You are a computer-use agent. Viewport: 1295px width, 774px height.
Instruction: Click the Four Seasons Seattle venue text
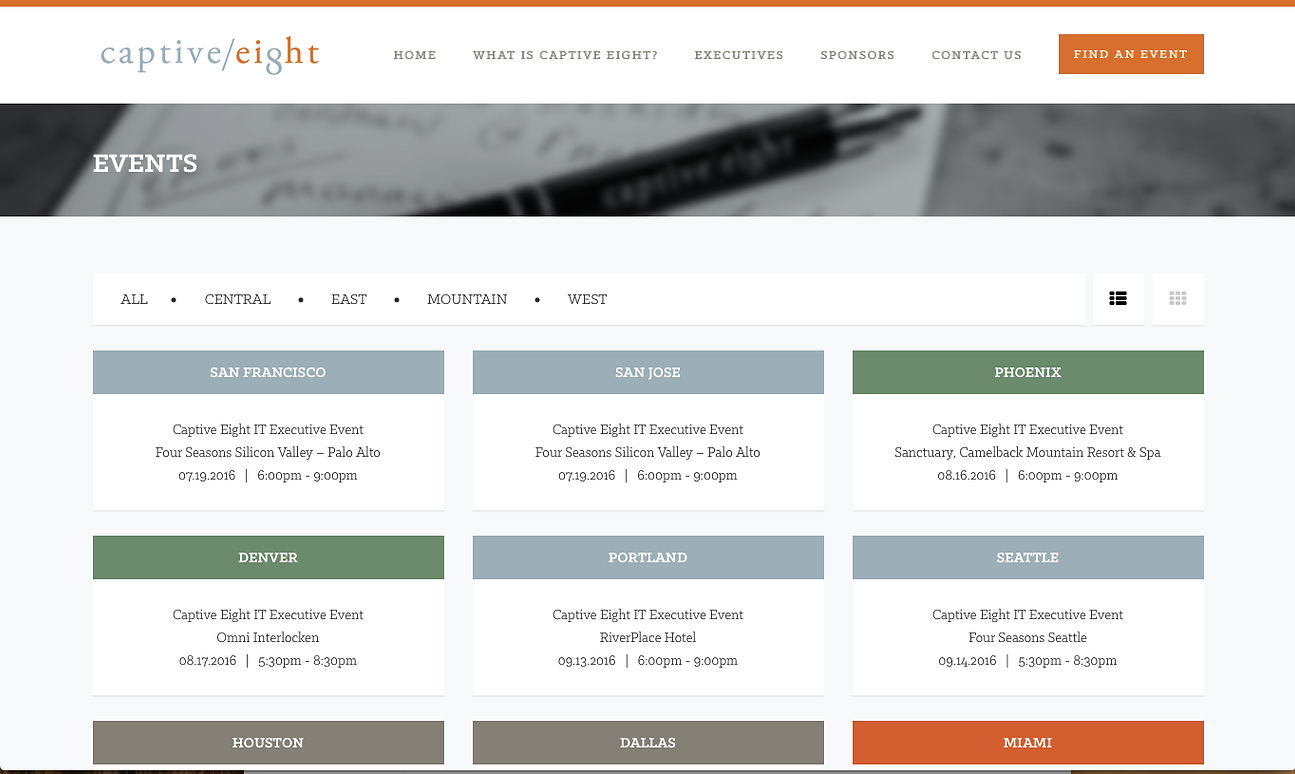(x=1028, y=637)
